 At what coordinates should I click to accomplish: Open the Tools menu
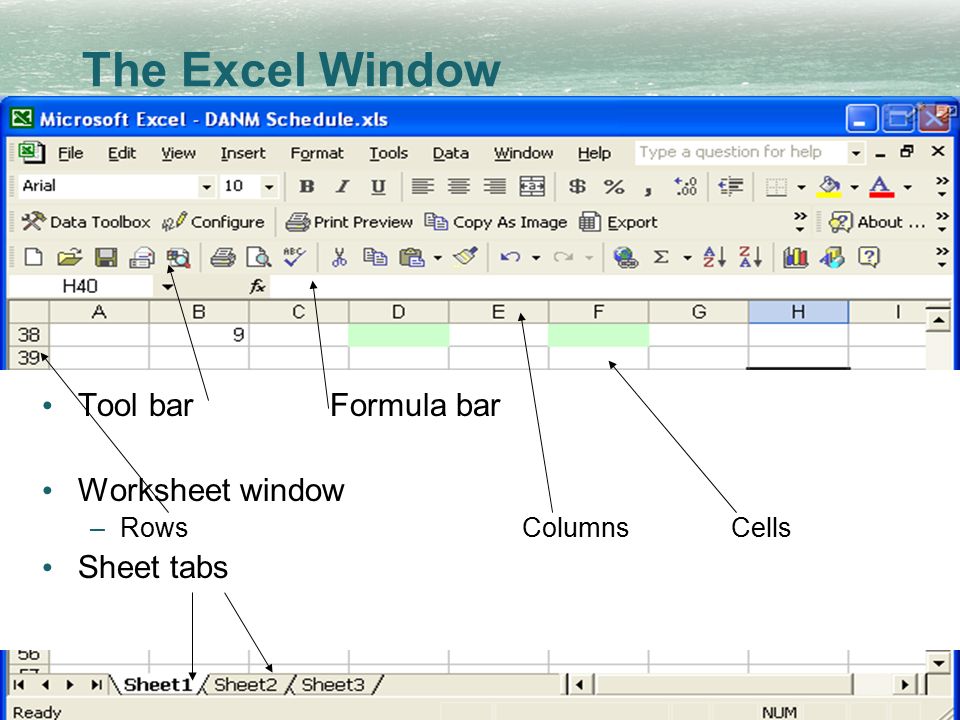388,153
